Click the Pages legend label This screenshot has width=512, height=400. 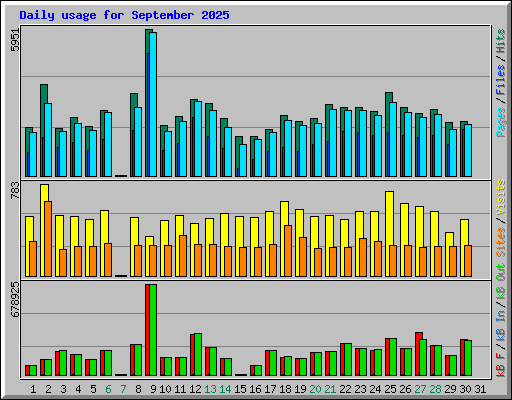pos(500,122)
